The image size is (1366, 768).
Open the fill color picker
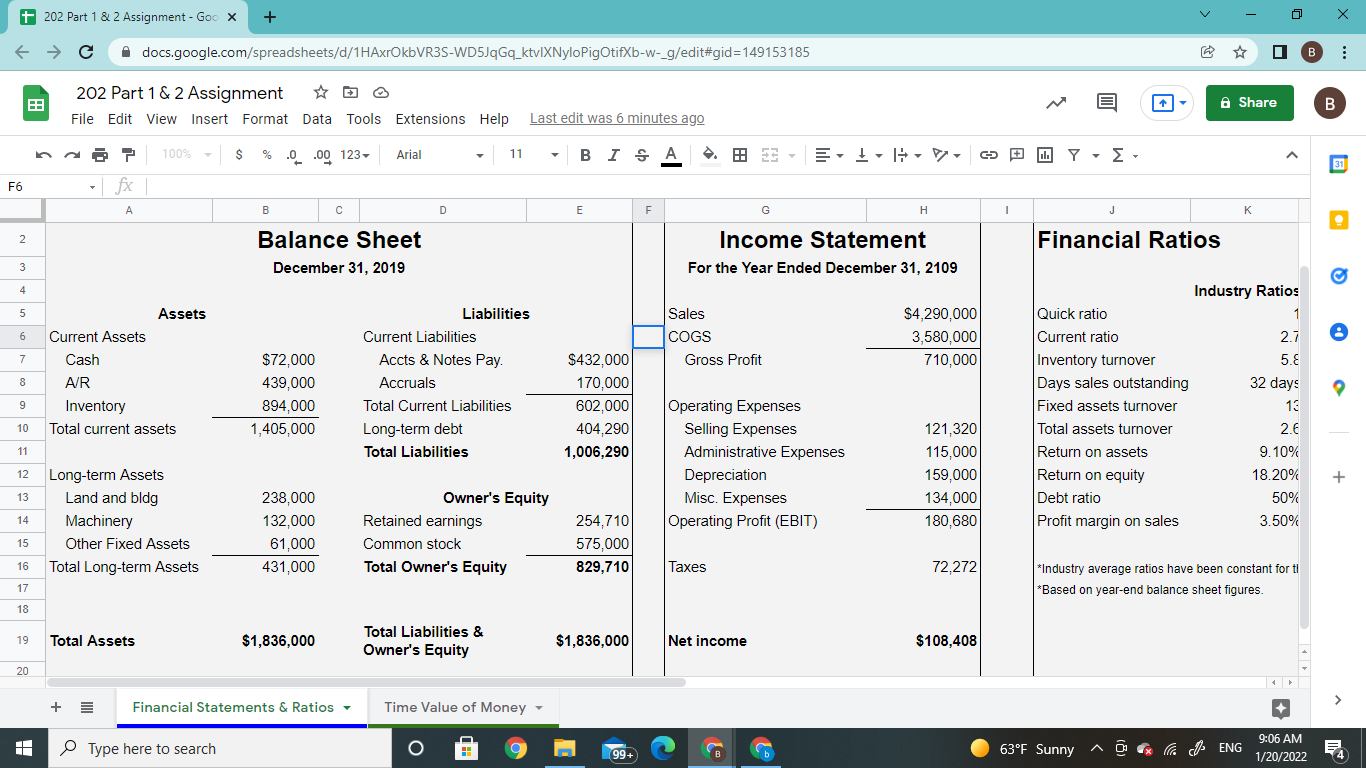point(710,155)
